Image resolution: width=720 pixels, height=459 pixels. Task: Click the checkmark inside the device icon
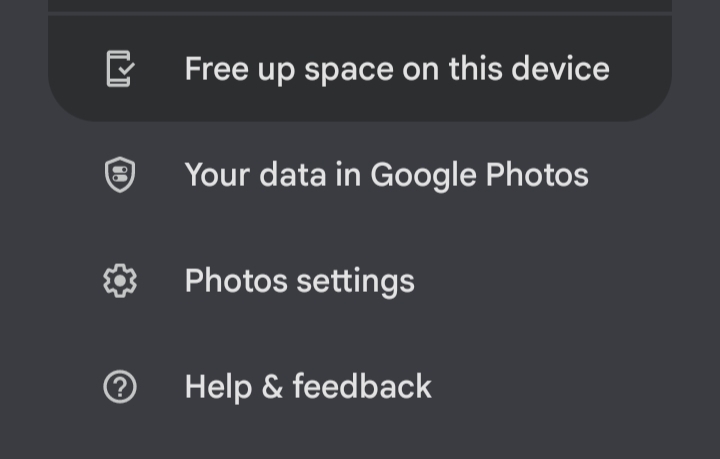click(x=126, y=70)
